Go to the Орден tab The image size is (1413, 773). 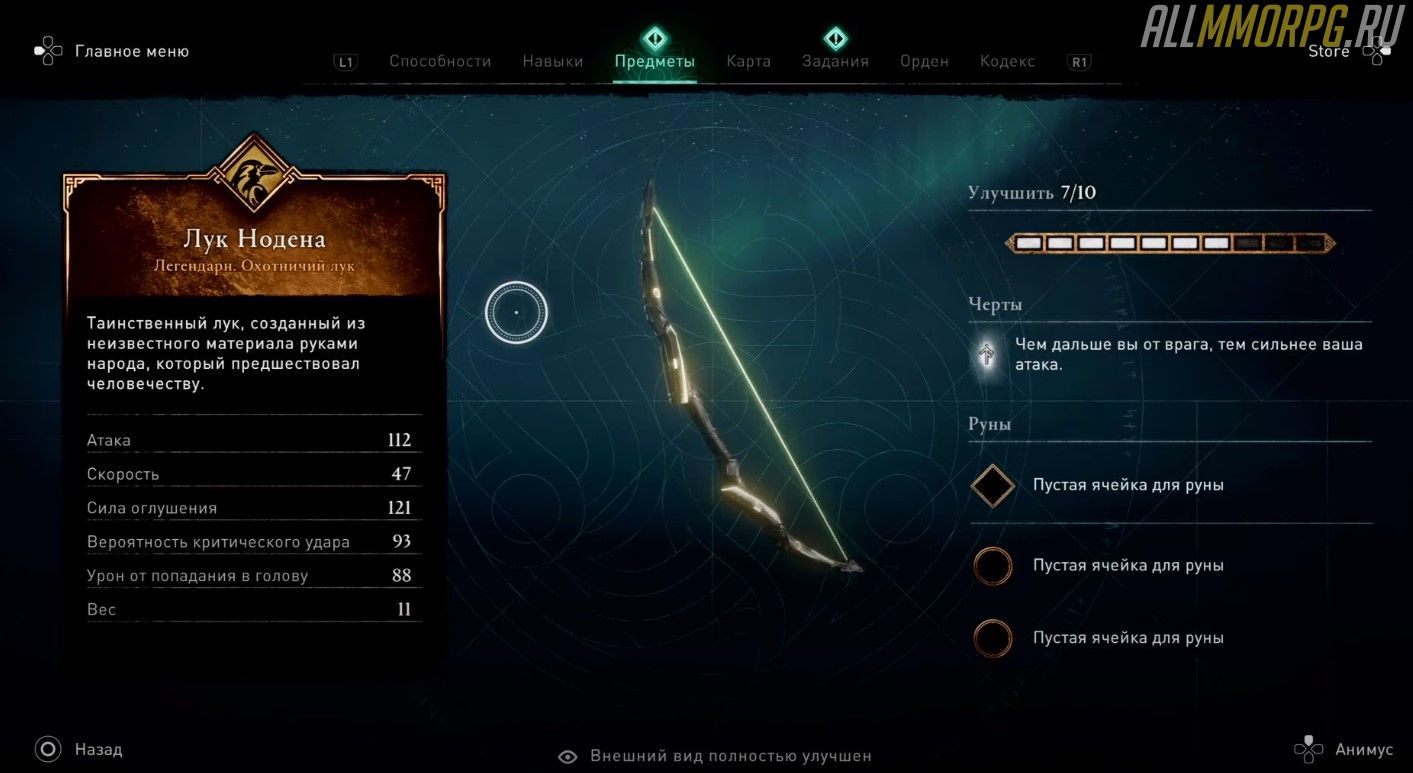[924, 61]
